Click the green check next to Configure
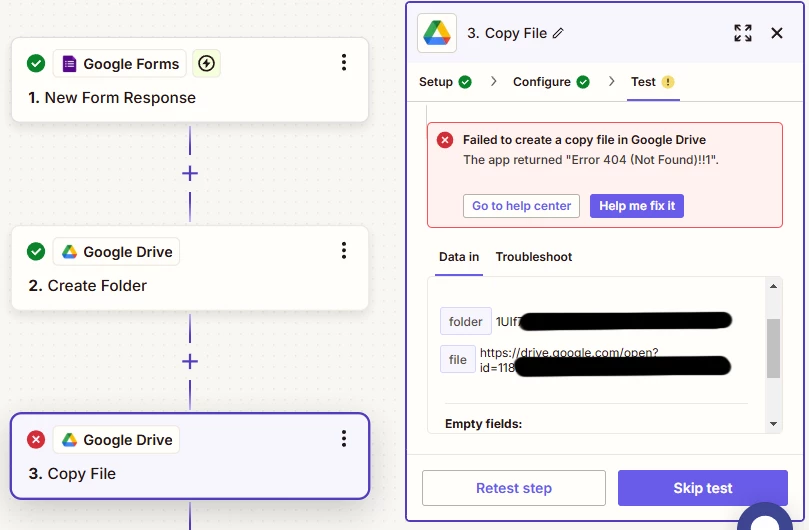The width and height of the screenshot is (809, 530). (x=583, y=82)
